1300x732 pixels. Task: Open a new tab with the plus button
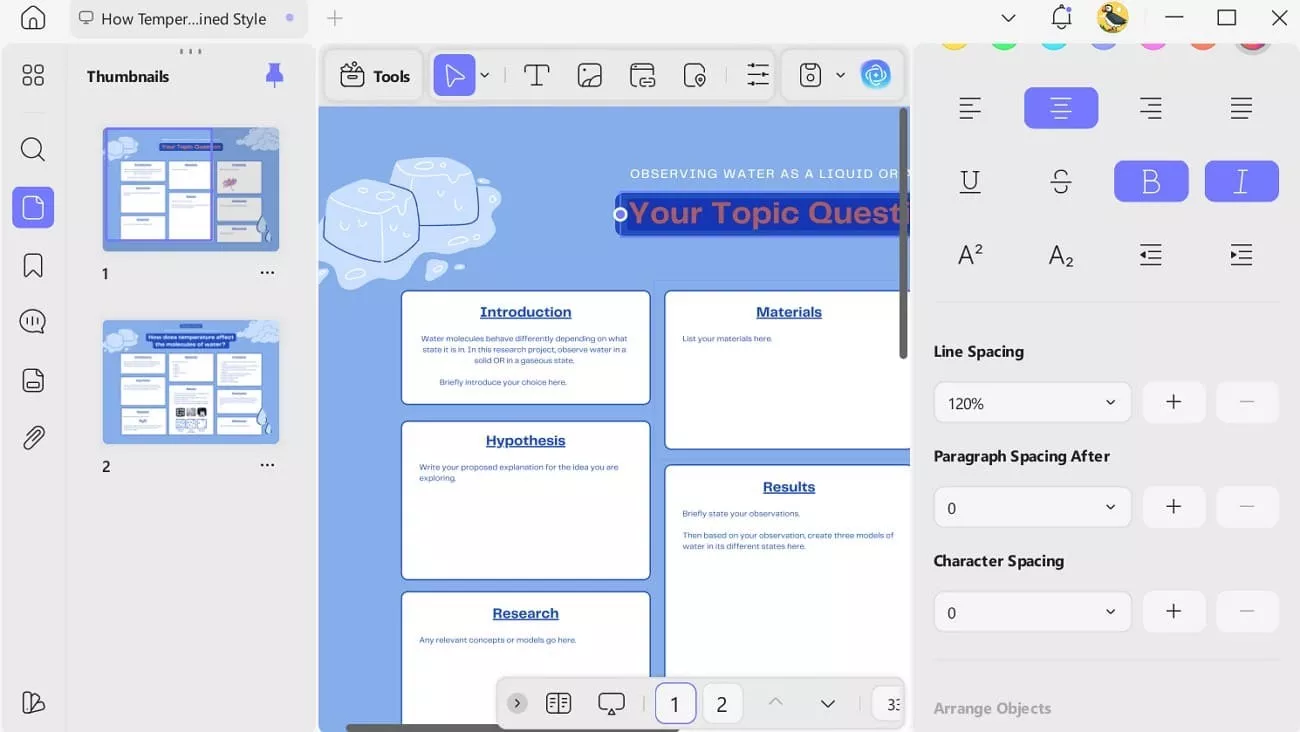click(x=335, y=18)
